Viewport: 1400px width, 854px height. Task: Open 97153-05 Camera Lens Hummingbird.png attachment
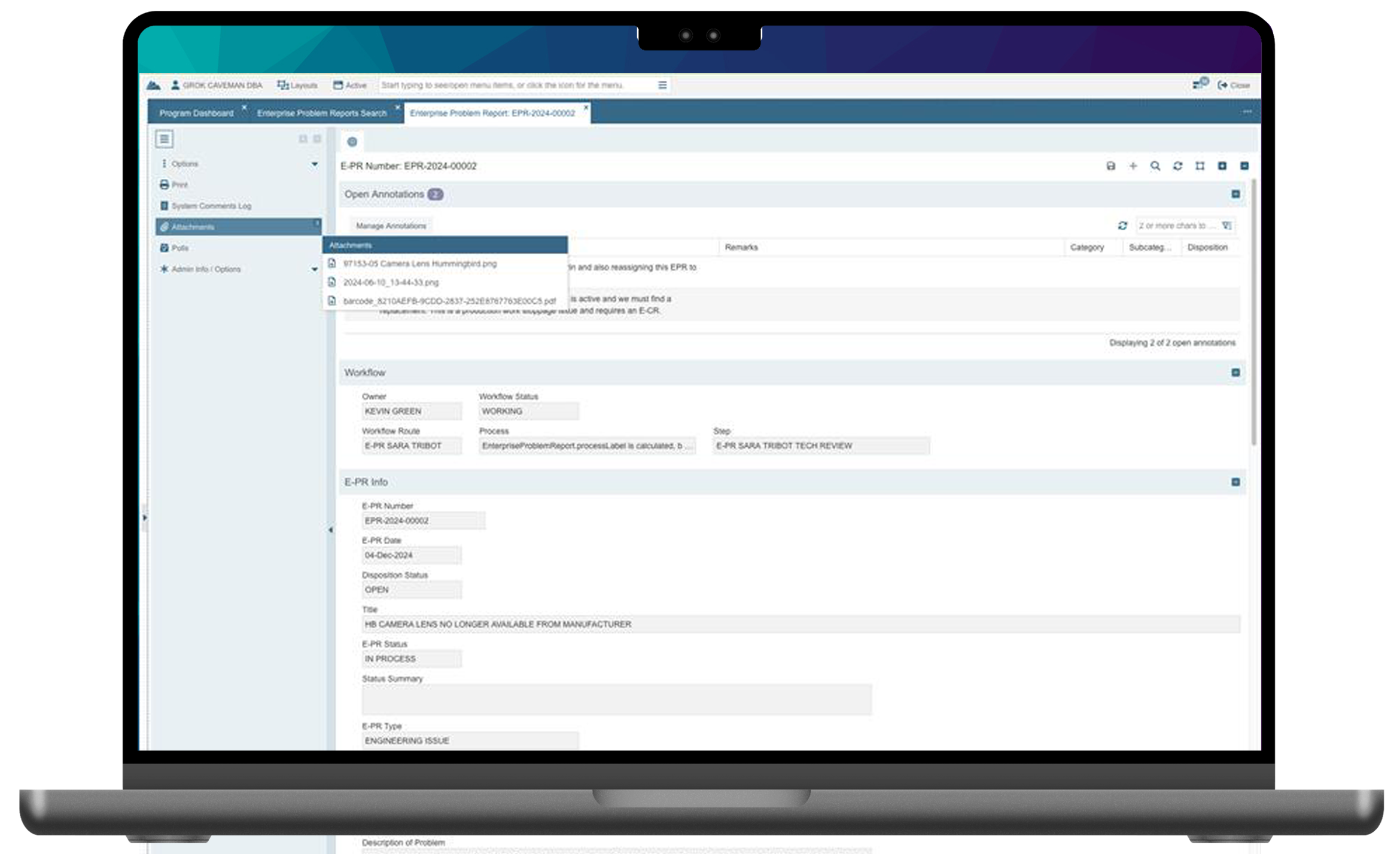[x=419, y=264]
